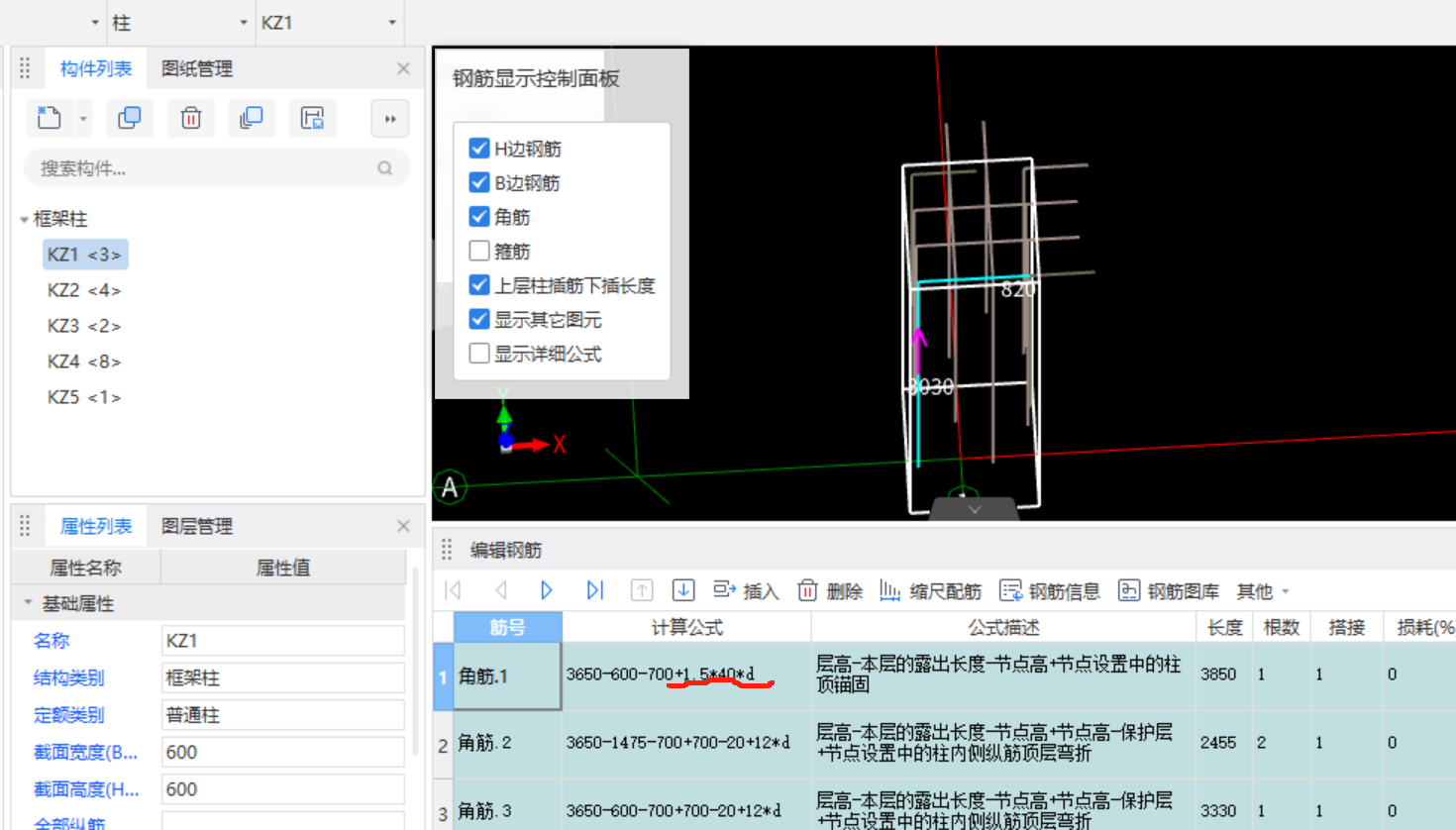1456x830 pixels.
Task: Uncheck the 显示其它图元 checkbox
Action: [479, 319]
